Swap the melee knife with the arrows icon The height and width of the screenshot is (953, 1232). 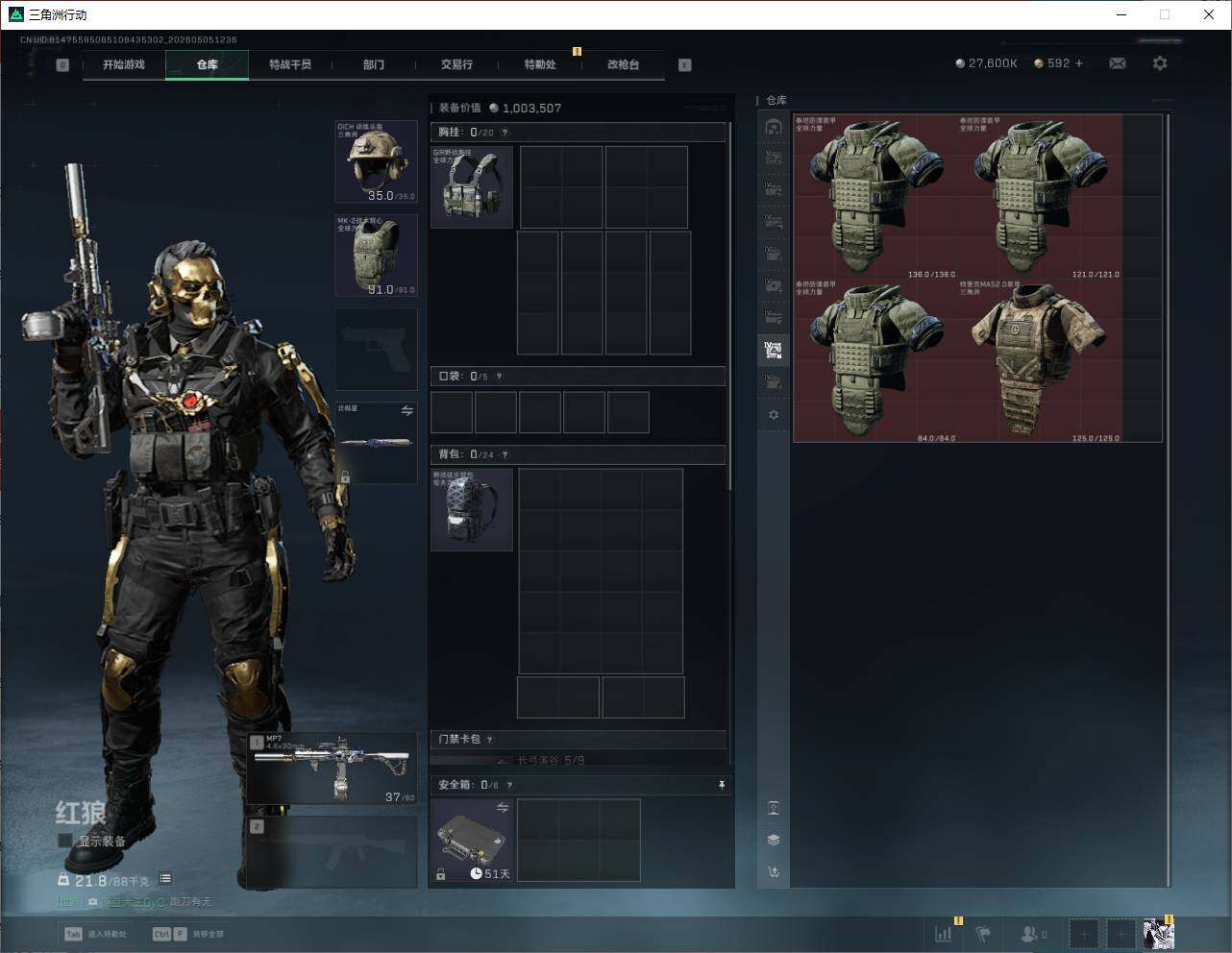(407, 411)
